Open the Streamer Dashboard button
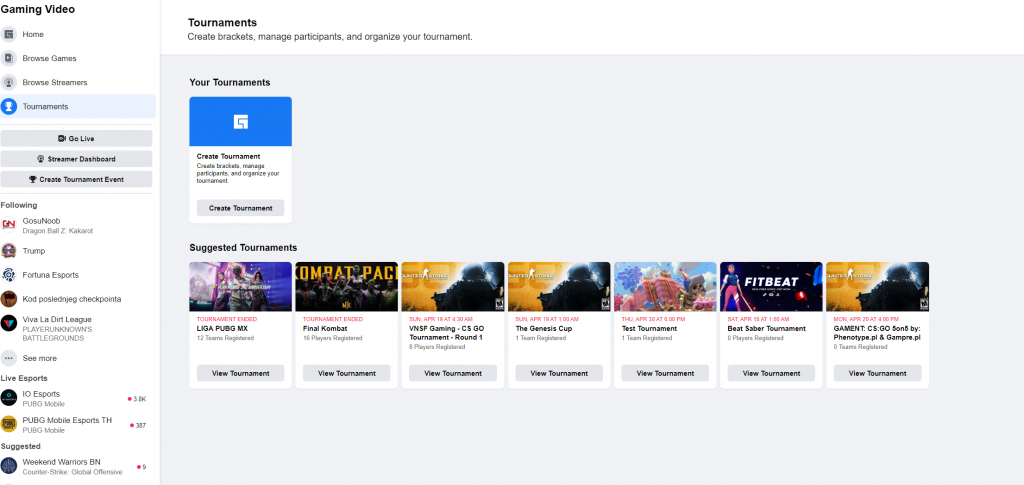 point(76,159)
